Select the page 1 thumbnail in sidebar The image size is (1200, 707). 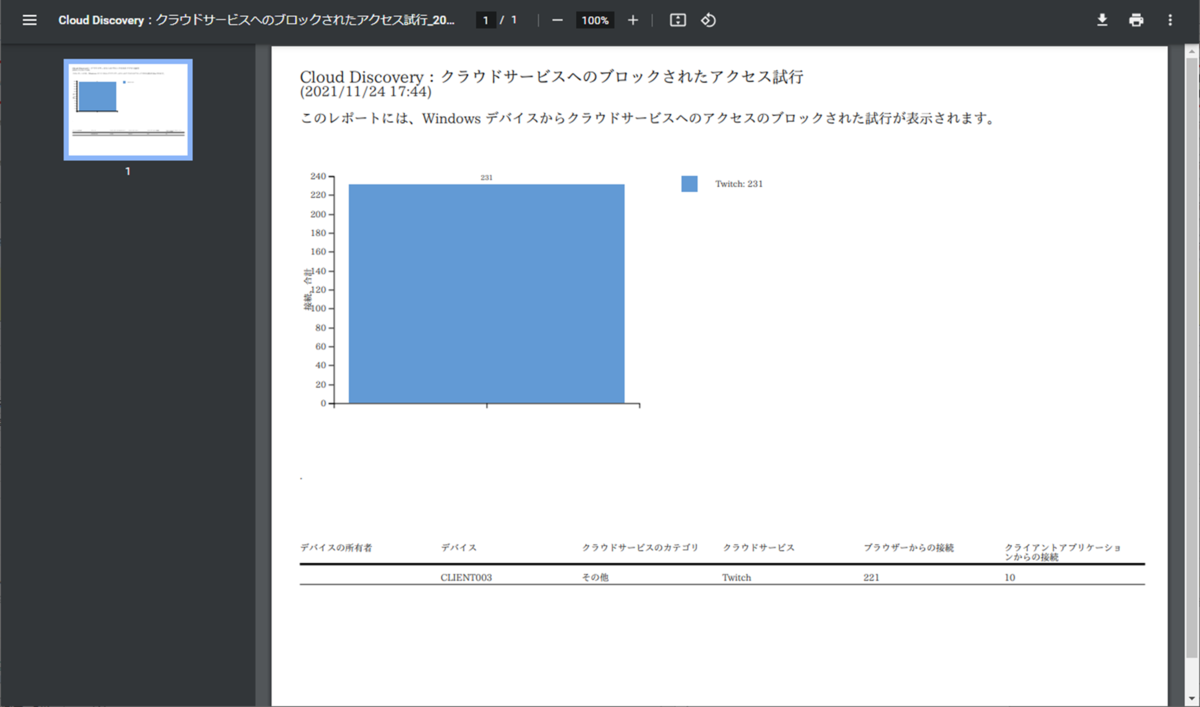click(x=126, y=110)
